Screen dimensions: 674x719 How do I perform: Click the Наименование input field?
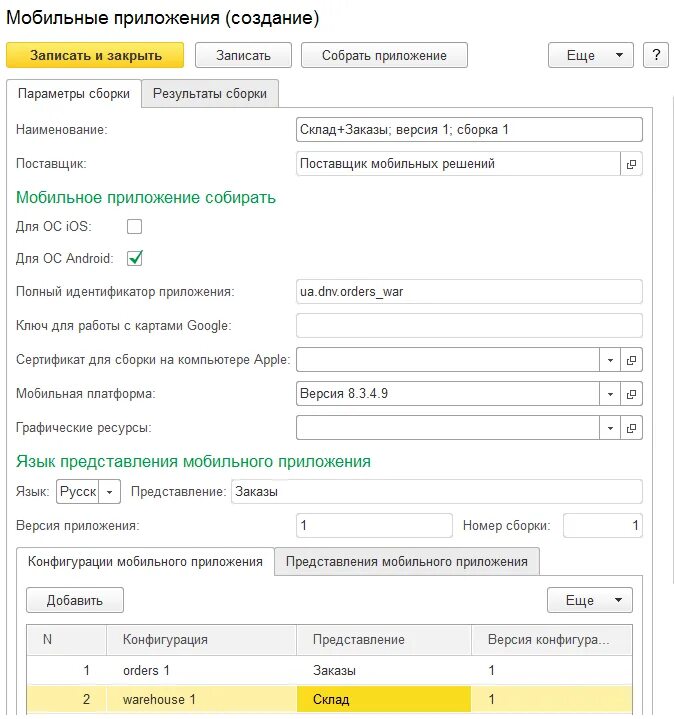pyautogui.click(x=469, y=130)
